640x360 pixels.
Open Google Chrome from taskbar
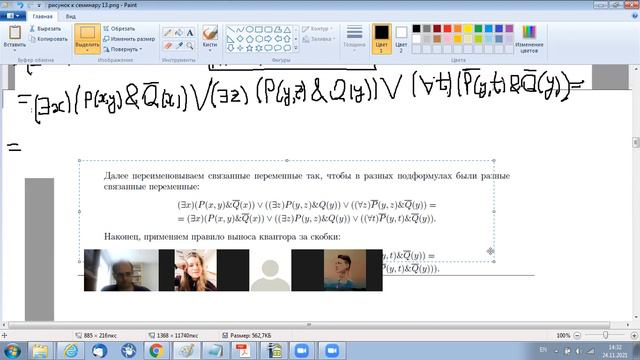[156, 351]
